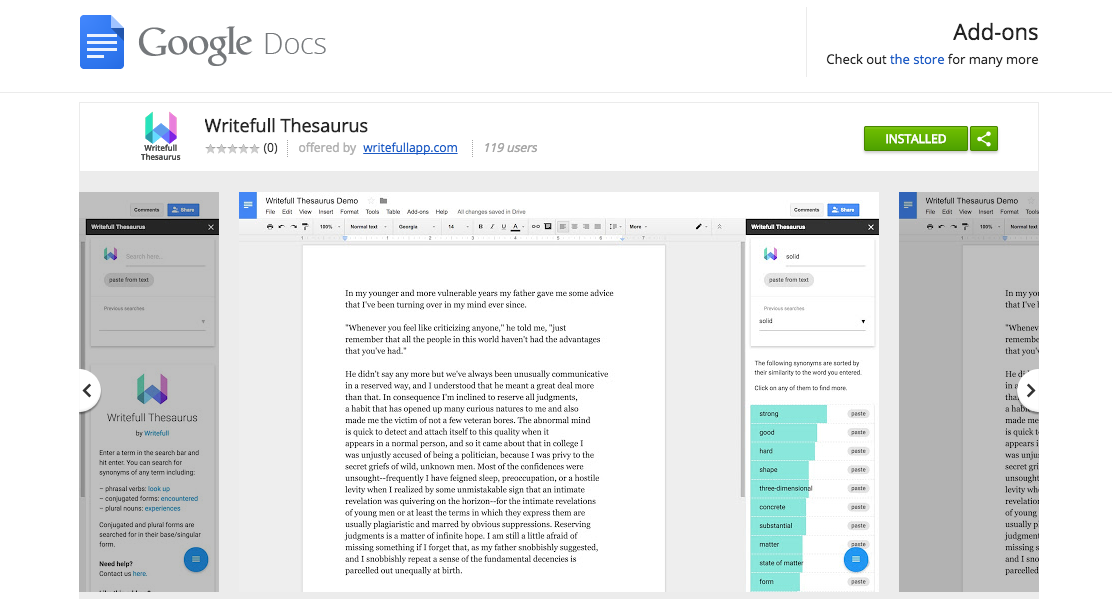Click the Docs home icon in center screenshot
Image resolution: width=1112 pixels, height=599 pixels.
pos(248,206)
